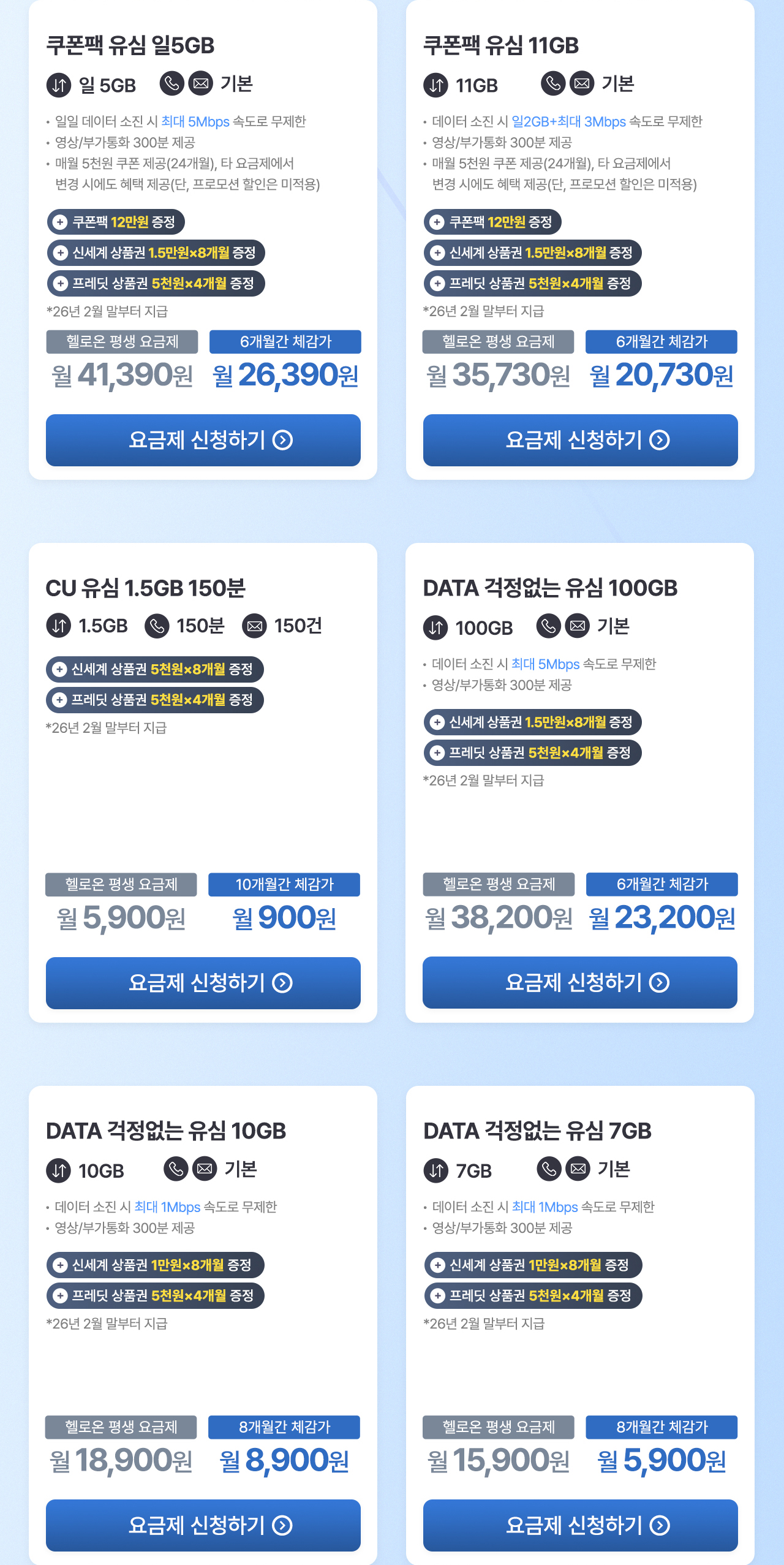
Task: Click data transfer icon beside 7GB
Action: point(436,1171)
